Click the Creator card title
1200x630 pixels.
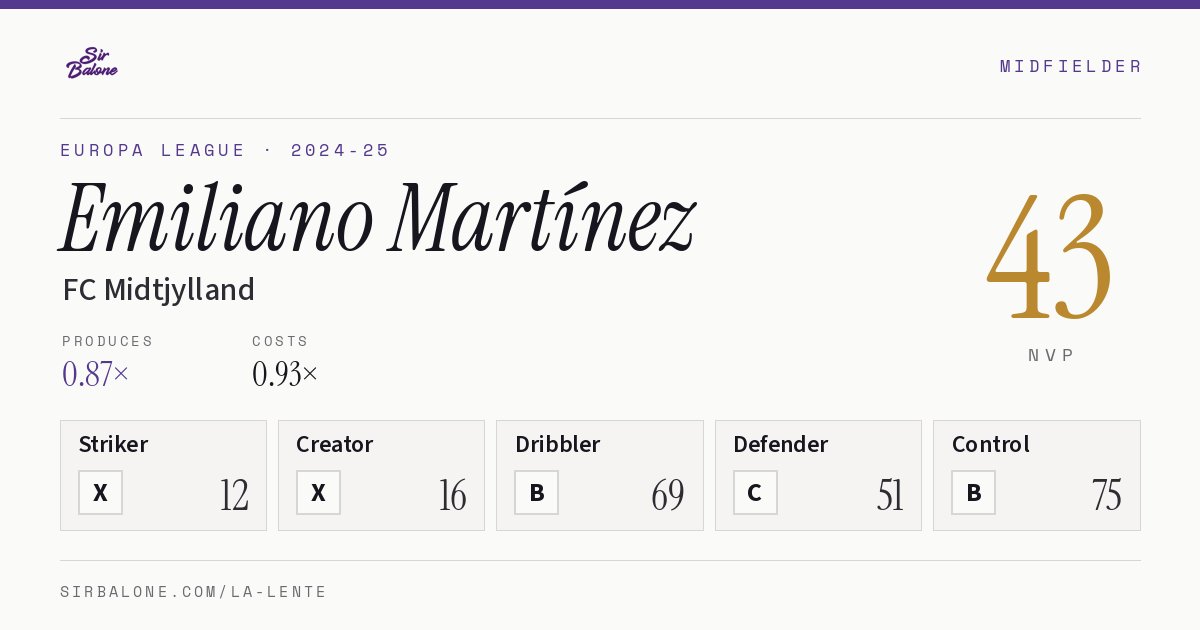pos(335,444)
